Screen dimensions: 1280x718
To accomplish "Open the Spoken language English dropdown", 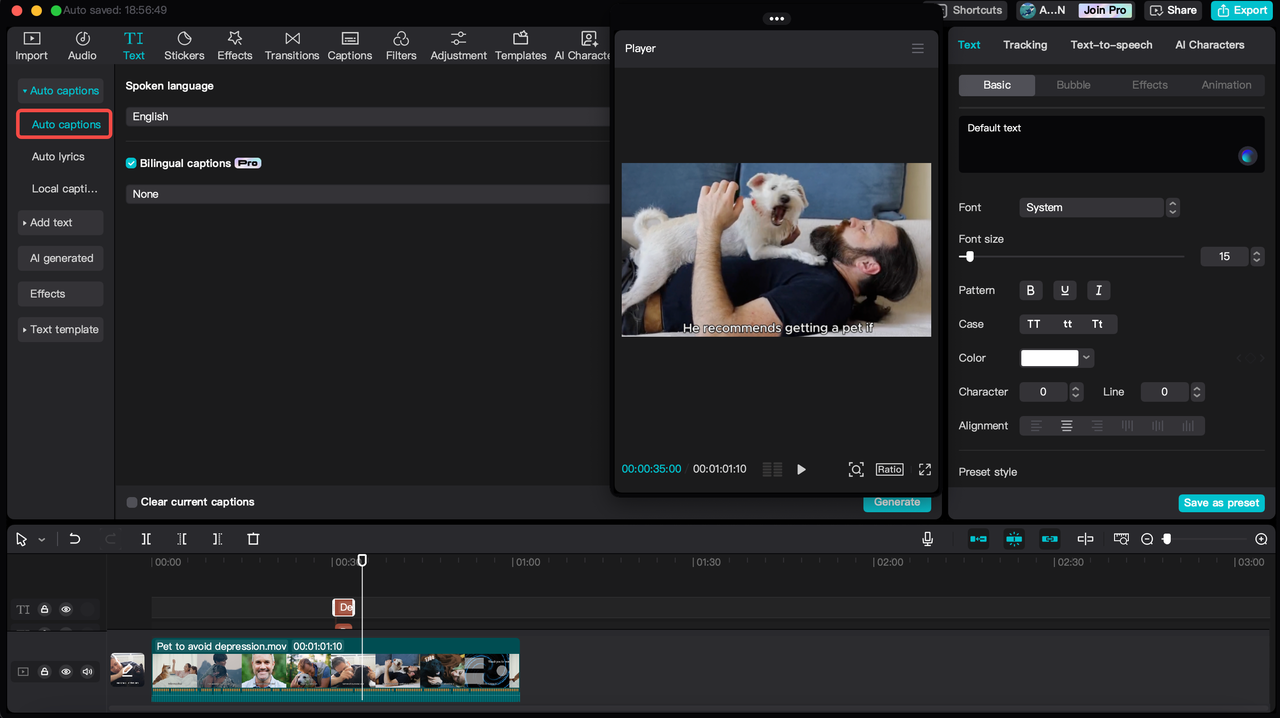I will (367, 116).
